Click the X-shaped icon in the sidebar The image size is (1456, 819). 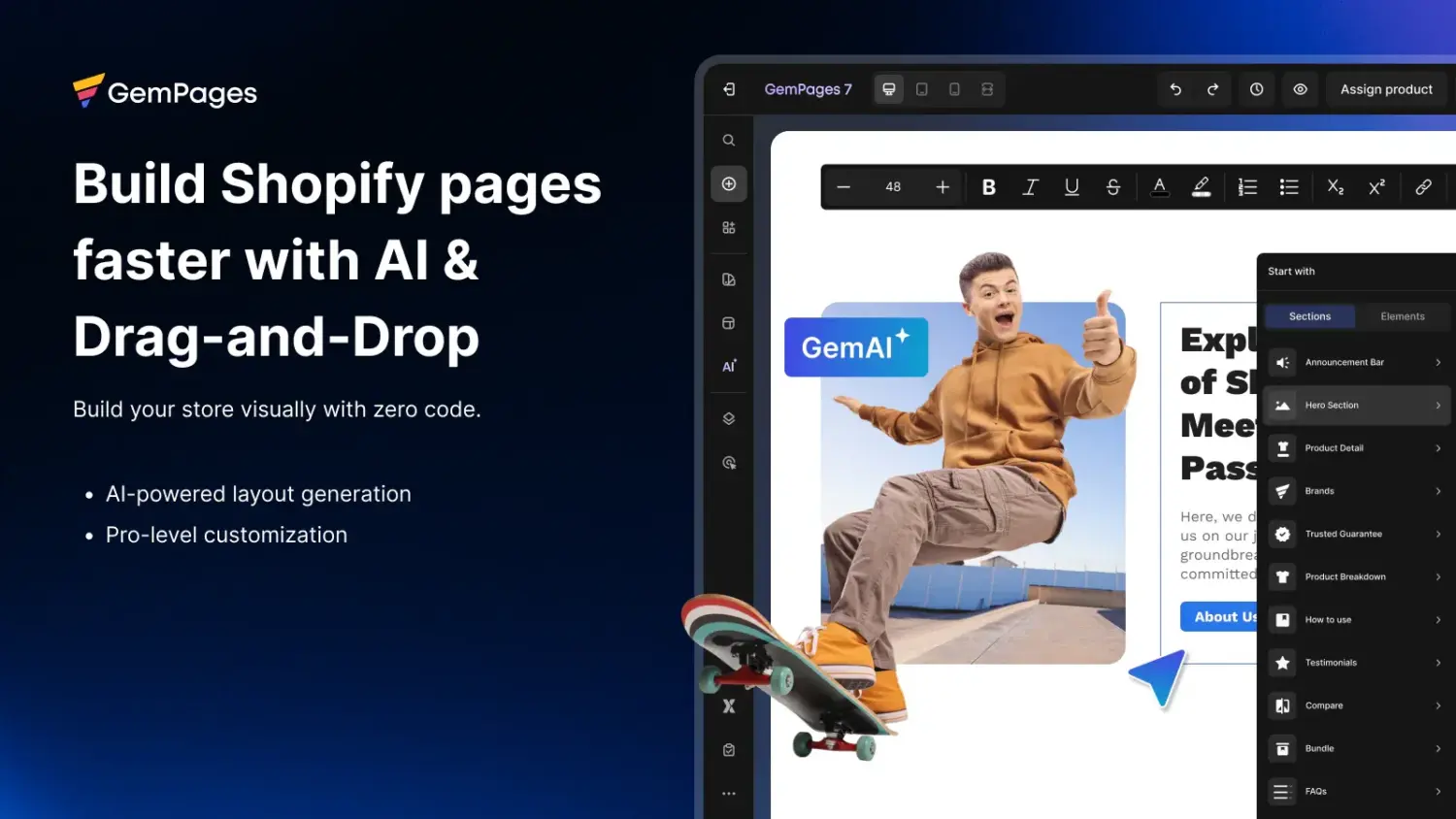point(729,706)
